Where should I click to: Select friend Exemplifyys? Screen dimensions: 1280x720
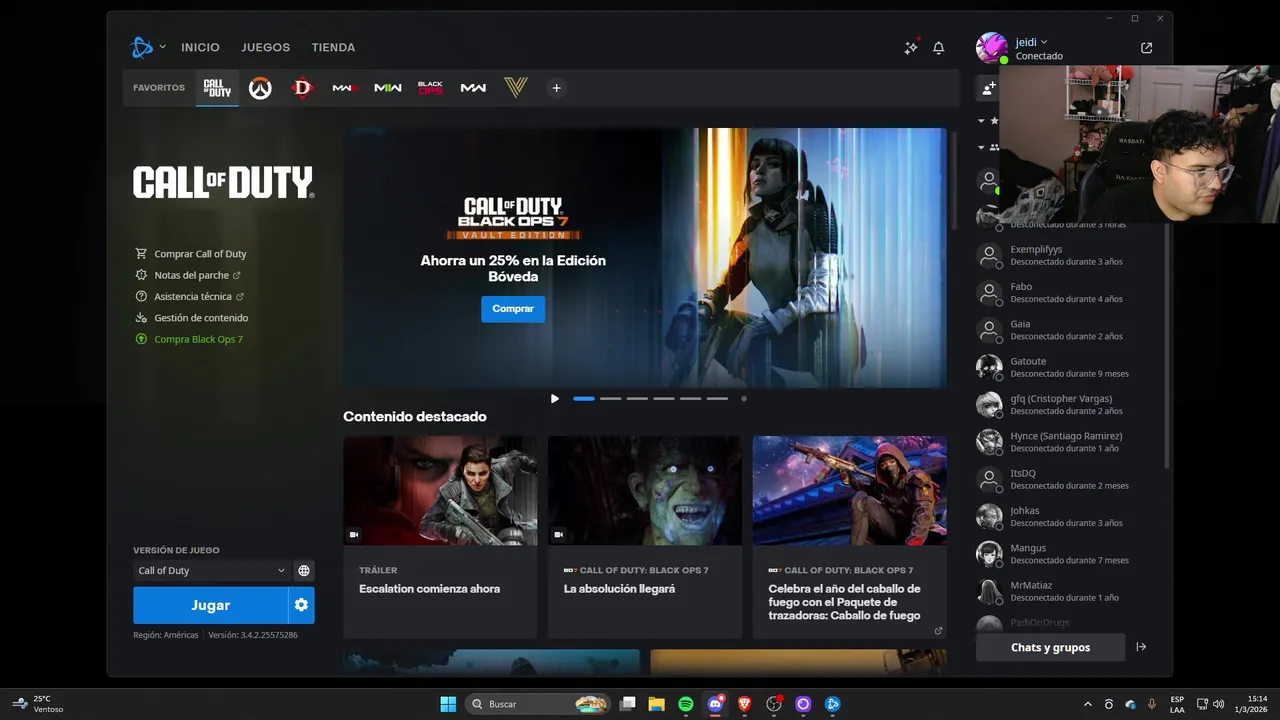point(1070,255)
